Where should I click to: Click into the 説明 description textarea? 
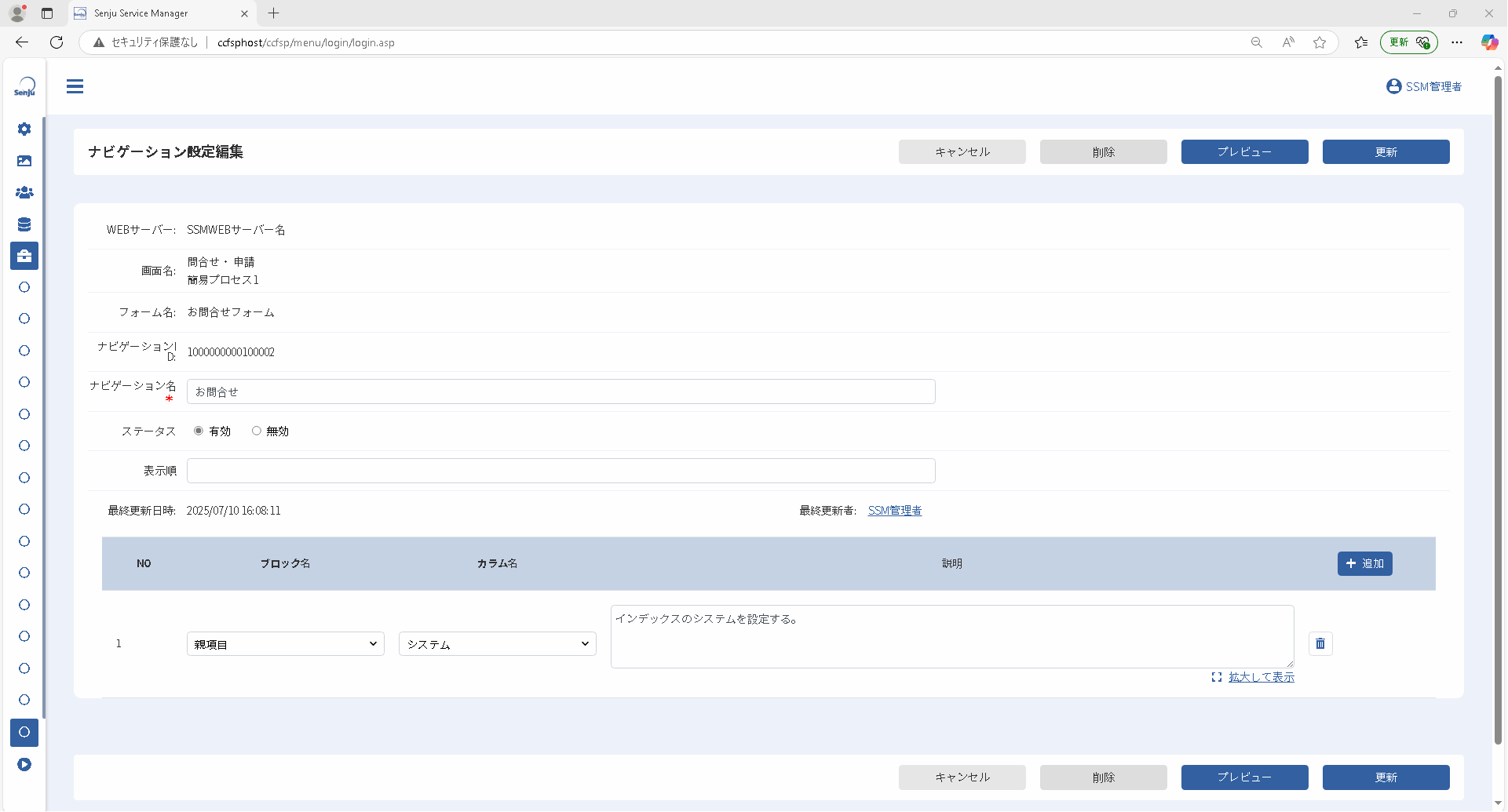952,636
